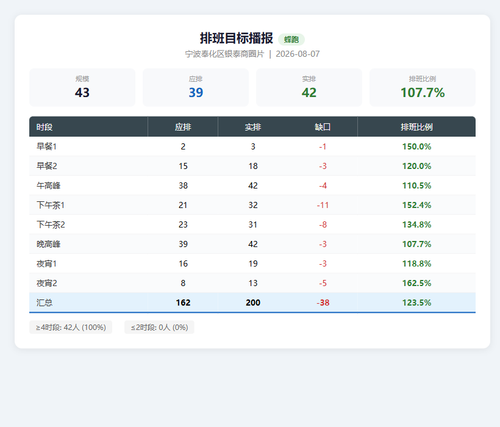Click the ≥4时段: 42人 (100%) tag
The height and width of the screenshot is (427, 500).
coord(71,327)
